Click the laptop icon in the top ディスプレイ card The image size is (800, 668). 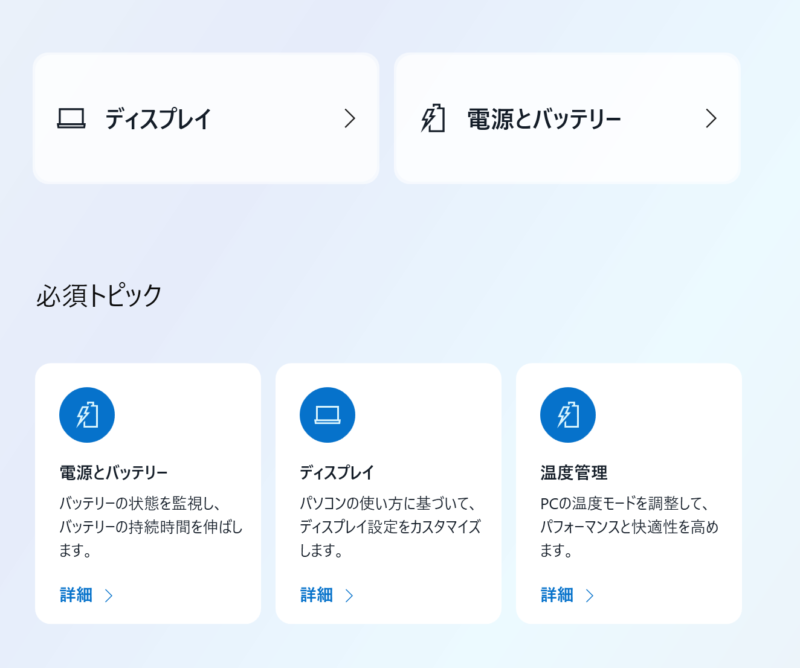click(x=71, y=119)
